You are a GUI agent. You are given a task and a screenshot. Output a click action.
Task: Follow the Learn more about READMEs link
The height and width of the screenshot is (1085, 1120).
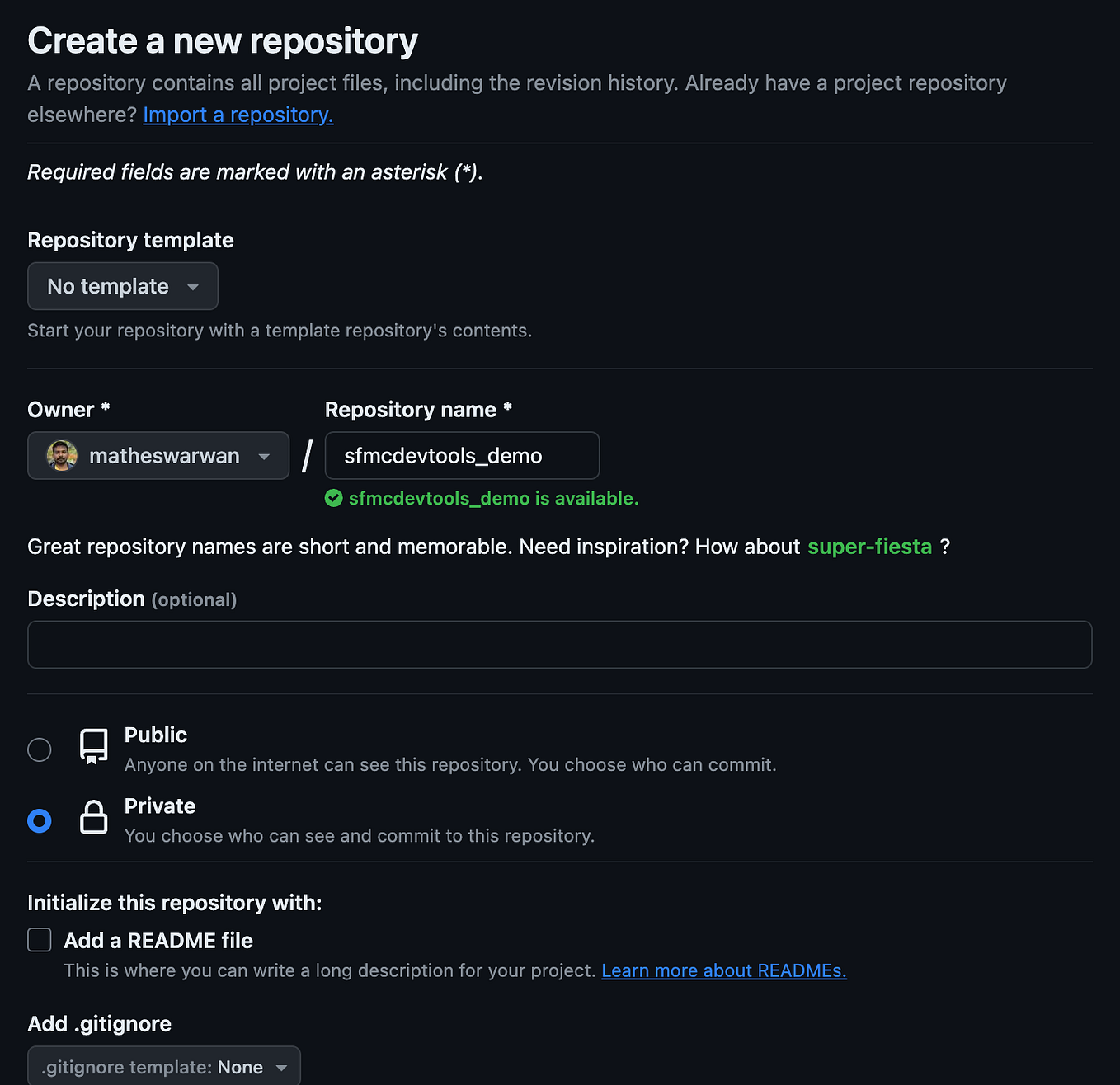723,970
